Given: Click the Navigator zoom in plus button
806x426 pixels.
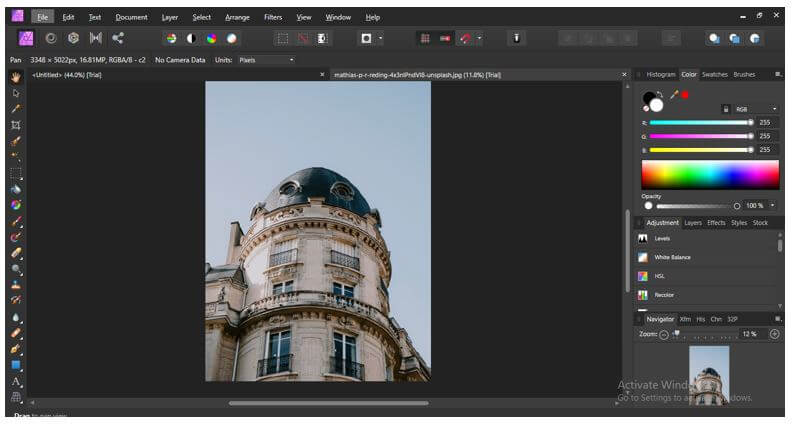Looking at the screenshot, I should pyautogui.click(x=774, y=335).
